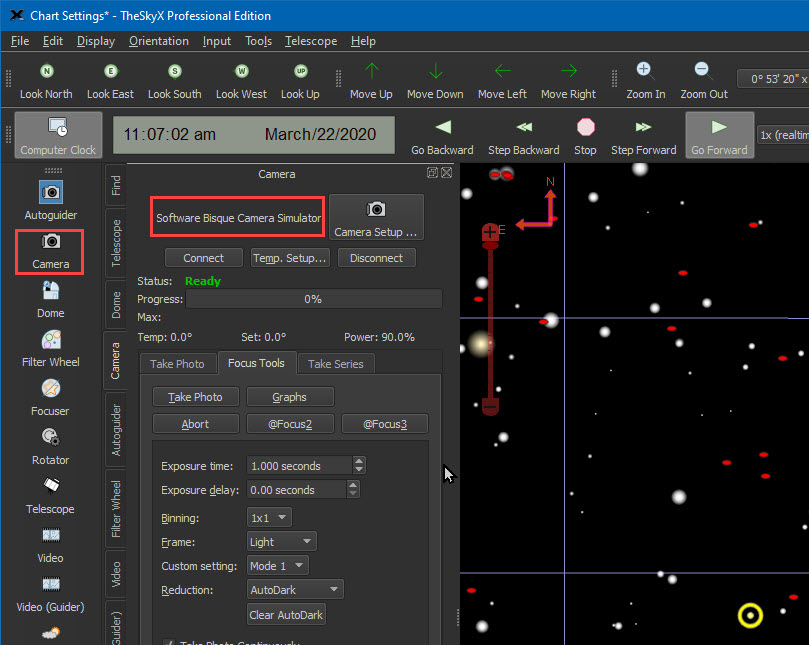Open the Binning dropdown

pos(269,518)
